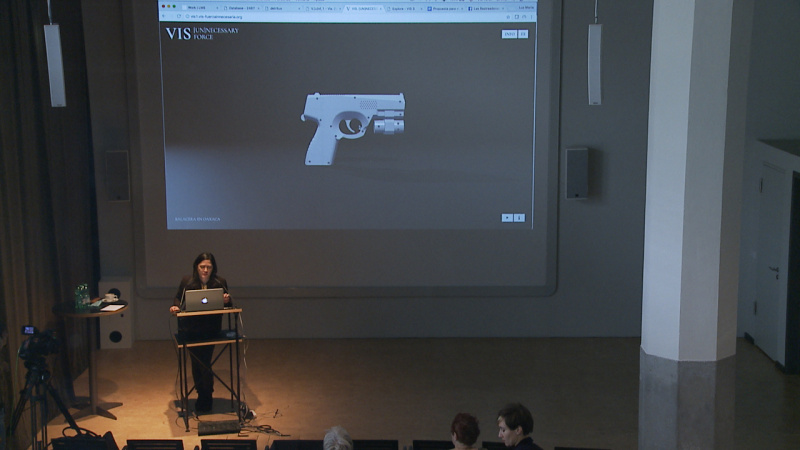Click the browser reload icon
Screen dimensions: 800x450
tap(179, 16)
